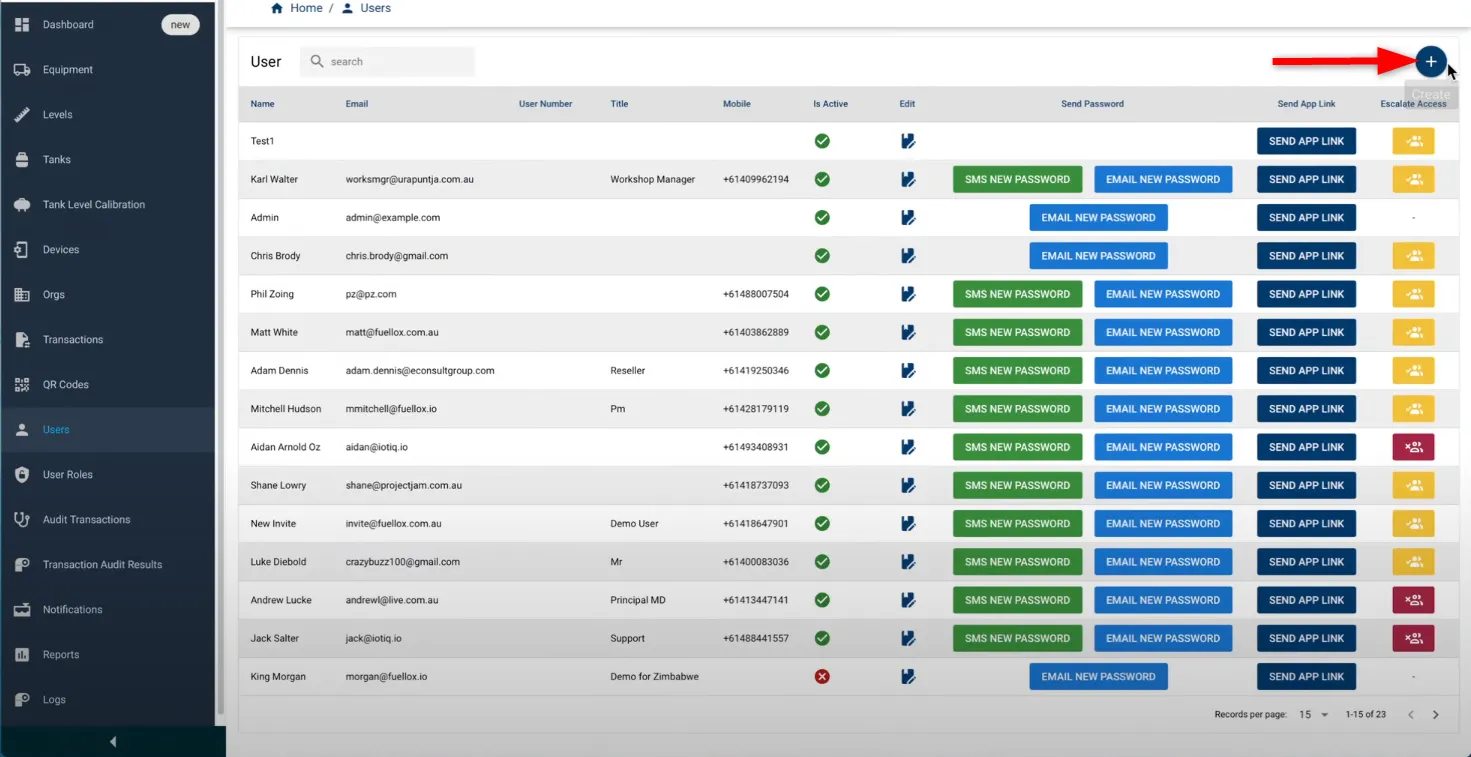This screenshot has height=757, width=1471.
Task: Open Transactions in sidebar
Action: 107,340
